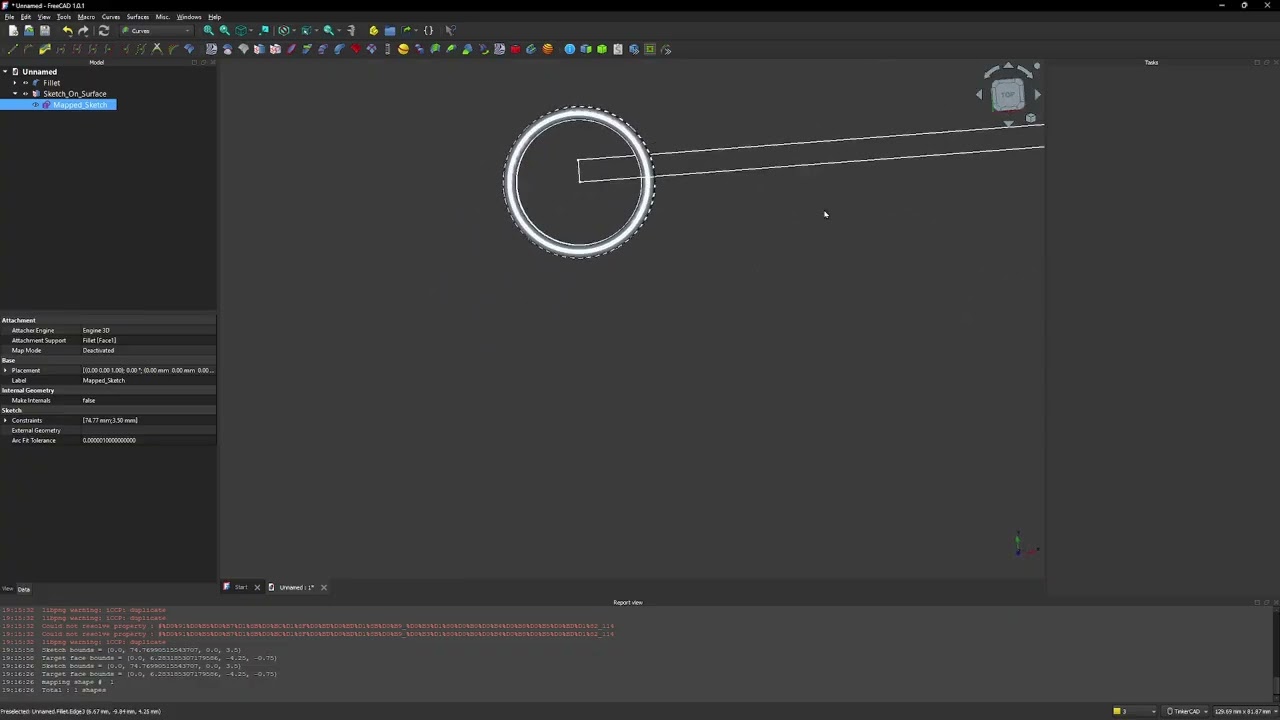1280x720 pixels.
Task: Redo the last action
Action: (83, 31)
